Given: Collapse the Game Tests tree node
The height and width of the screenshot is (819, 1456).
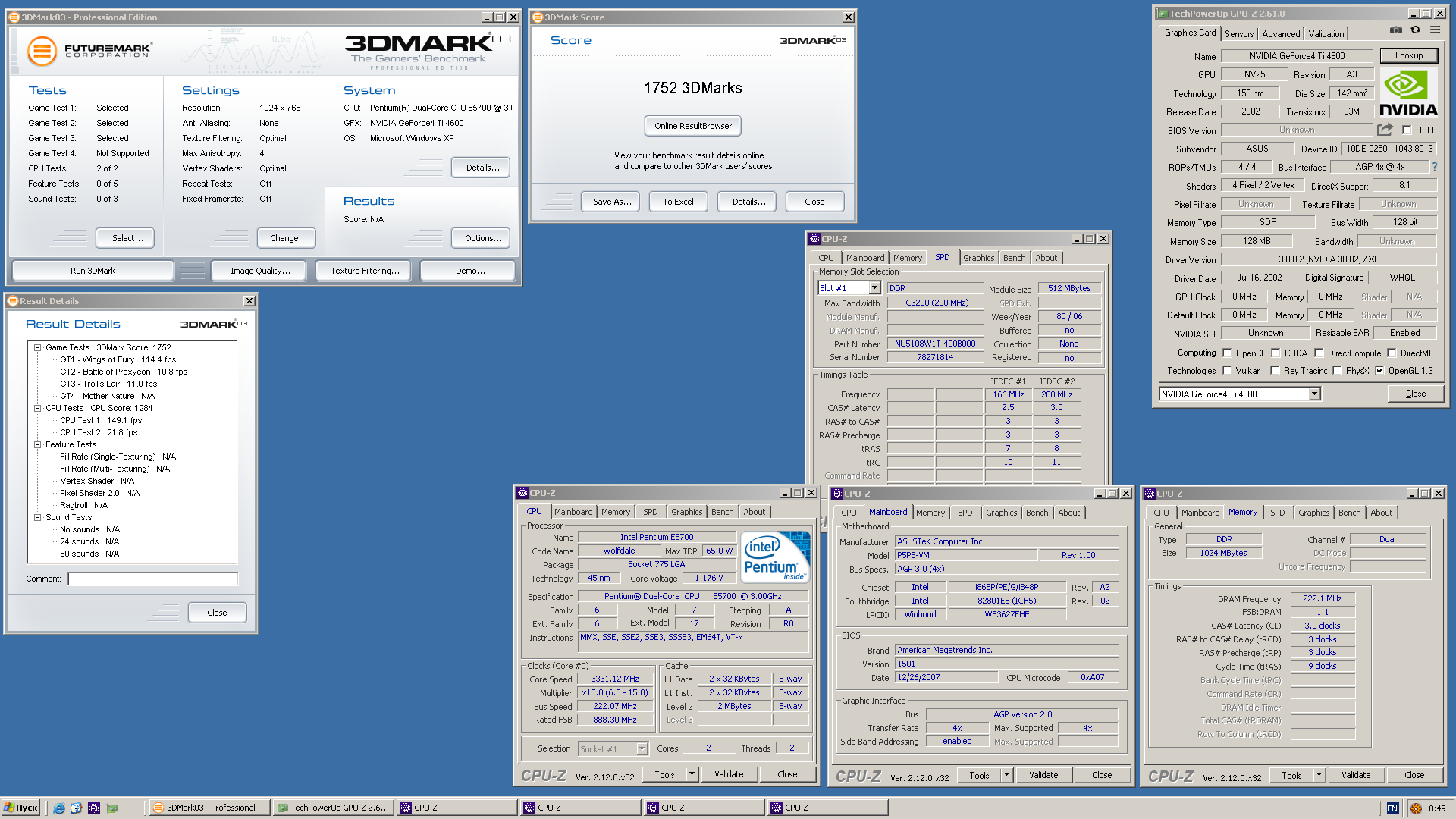Looking at the screenshot, I should pos(37,347).
